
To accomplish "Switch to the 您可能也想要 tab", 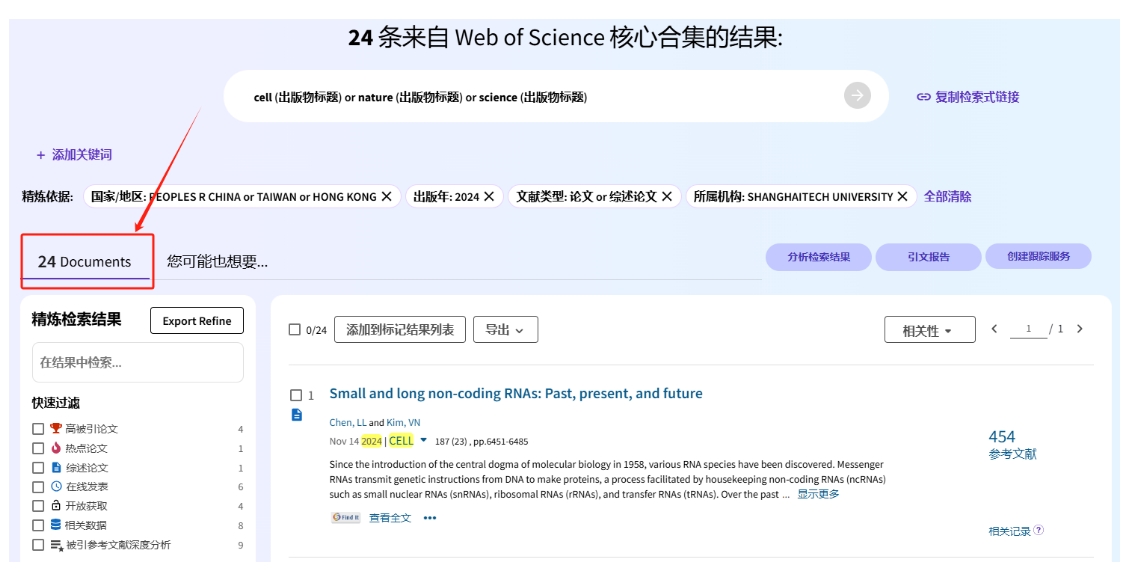I will tap(217, 261).
